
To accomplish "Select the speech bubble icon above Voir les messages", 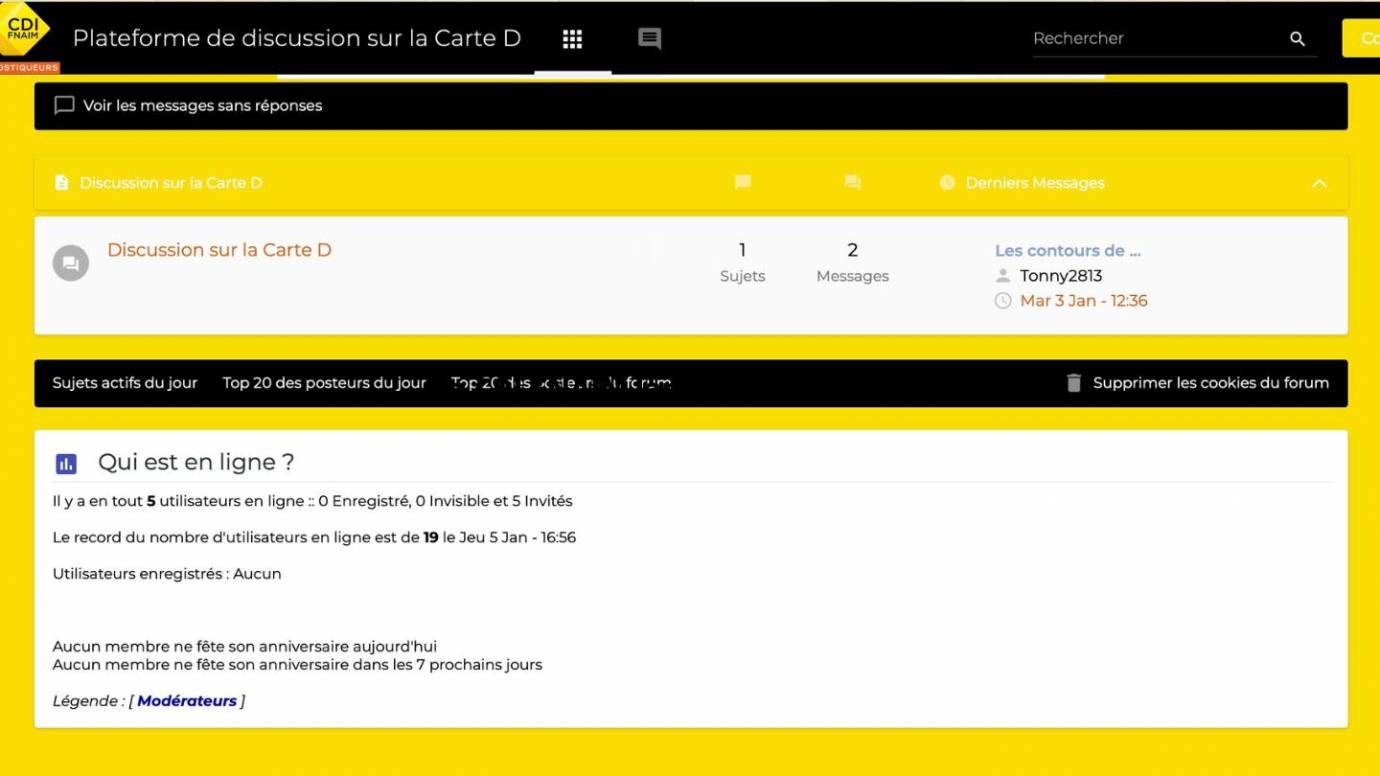I will tap(64, 105).
